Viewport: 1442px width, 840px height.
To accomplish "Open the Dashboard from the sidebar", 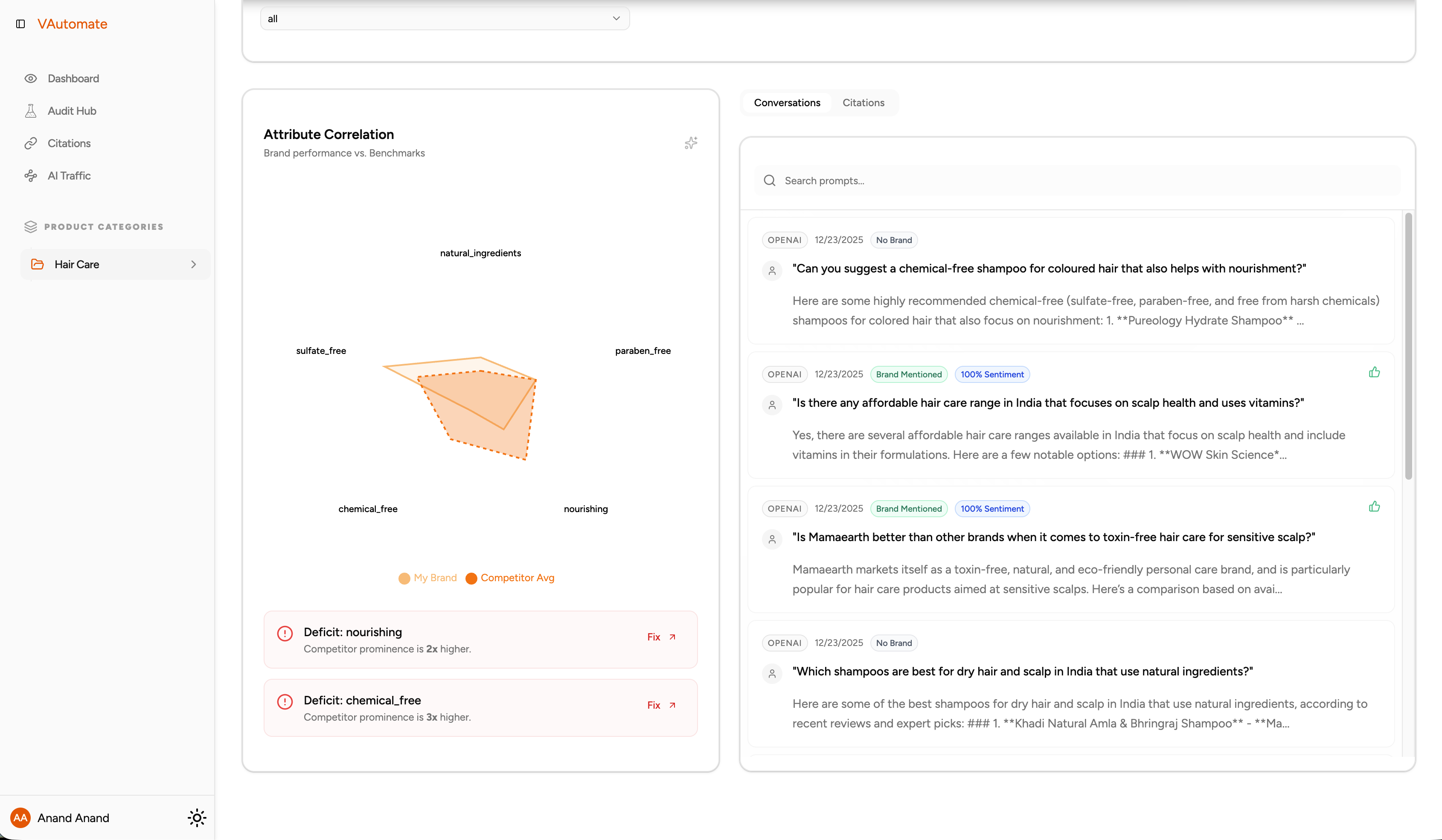I will pos(73,78).
